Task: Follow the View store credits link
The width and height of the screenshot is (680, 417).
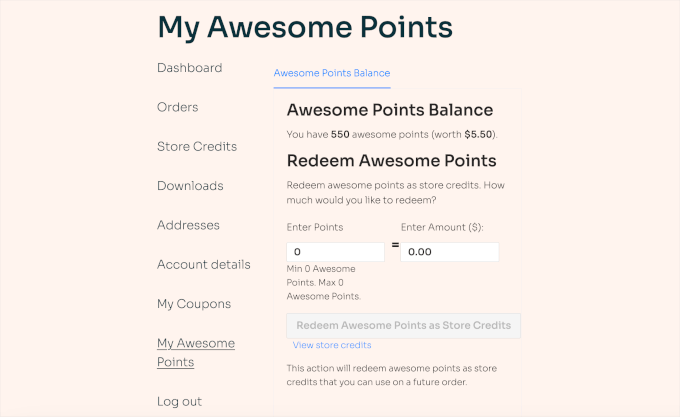Action: pos(332,345)
